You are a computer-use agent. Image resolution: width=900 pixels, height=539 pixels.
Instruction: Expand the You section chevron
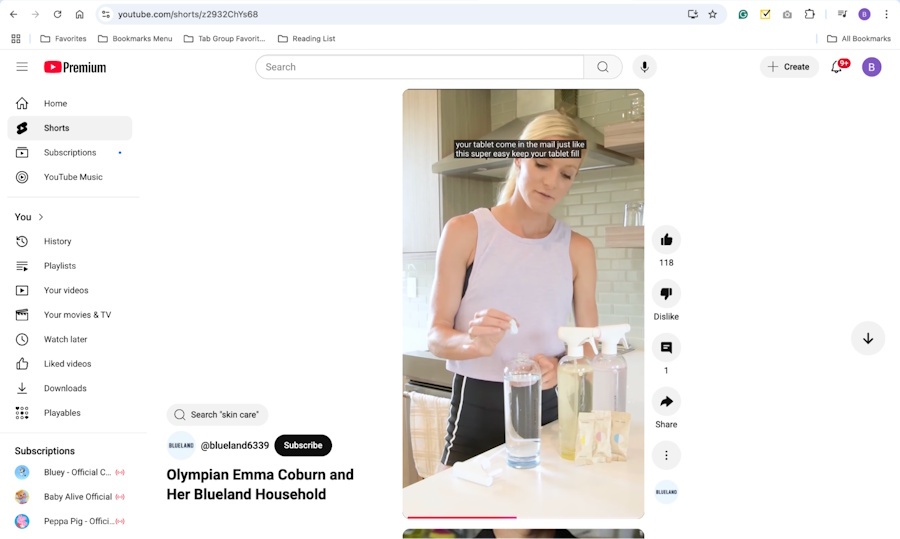pos(41,217)
